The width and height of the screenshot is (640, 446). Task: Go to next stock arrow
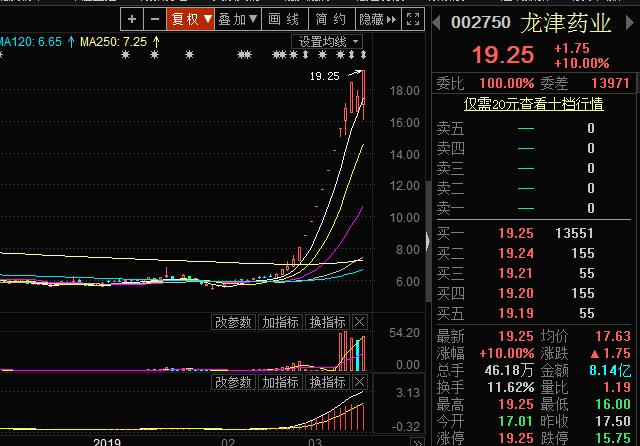pos(629,22)
